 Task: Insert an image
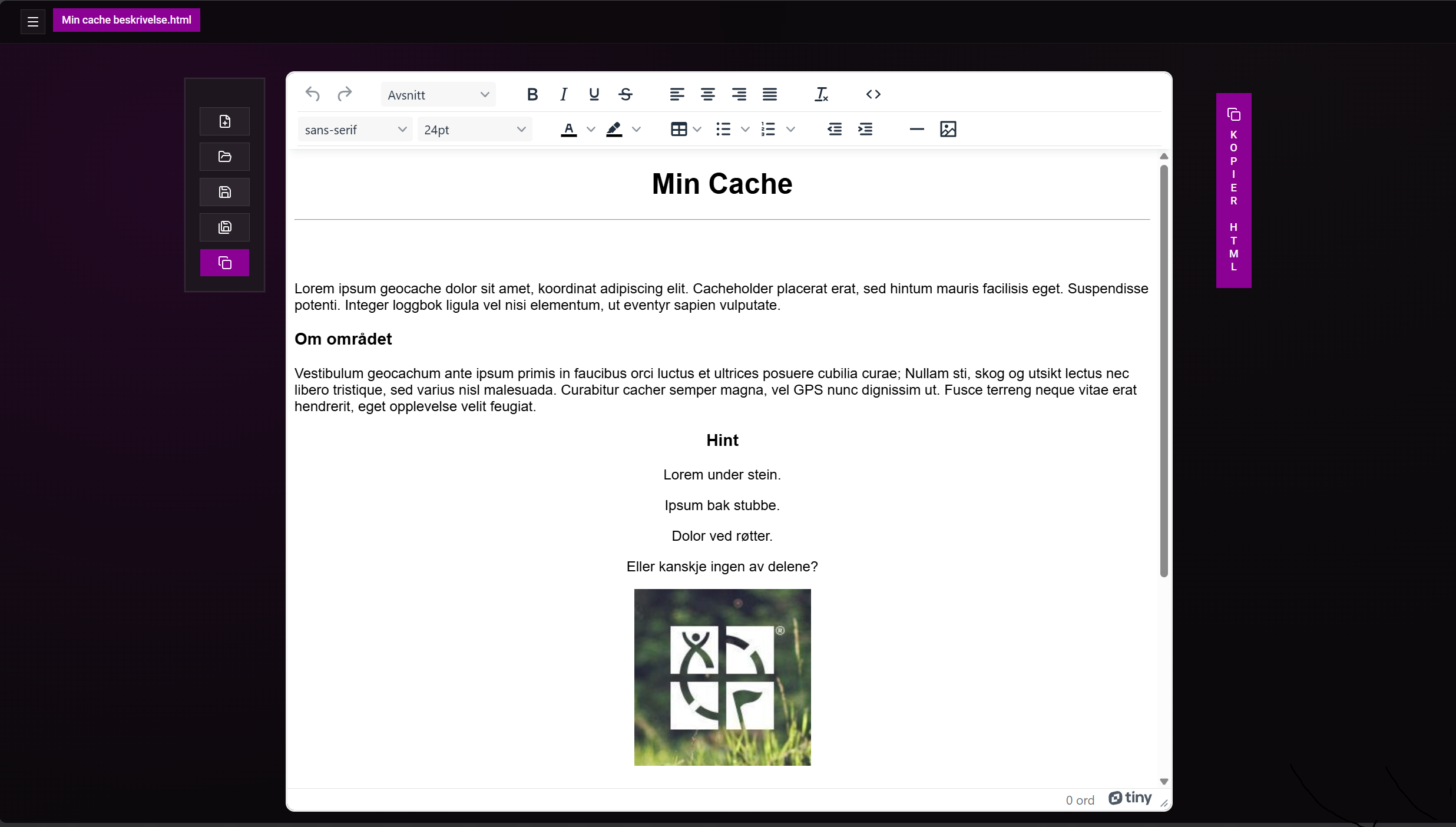point(948,130)
